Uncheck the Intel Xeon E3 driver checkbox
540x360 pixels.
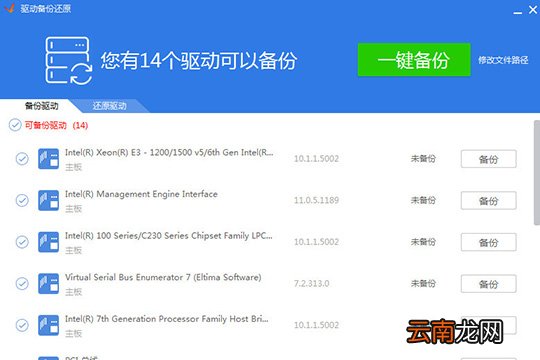tap(22, 159)
